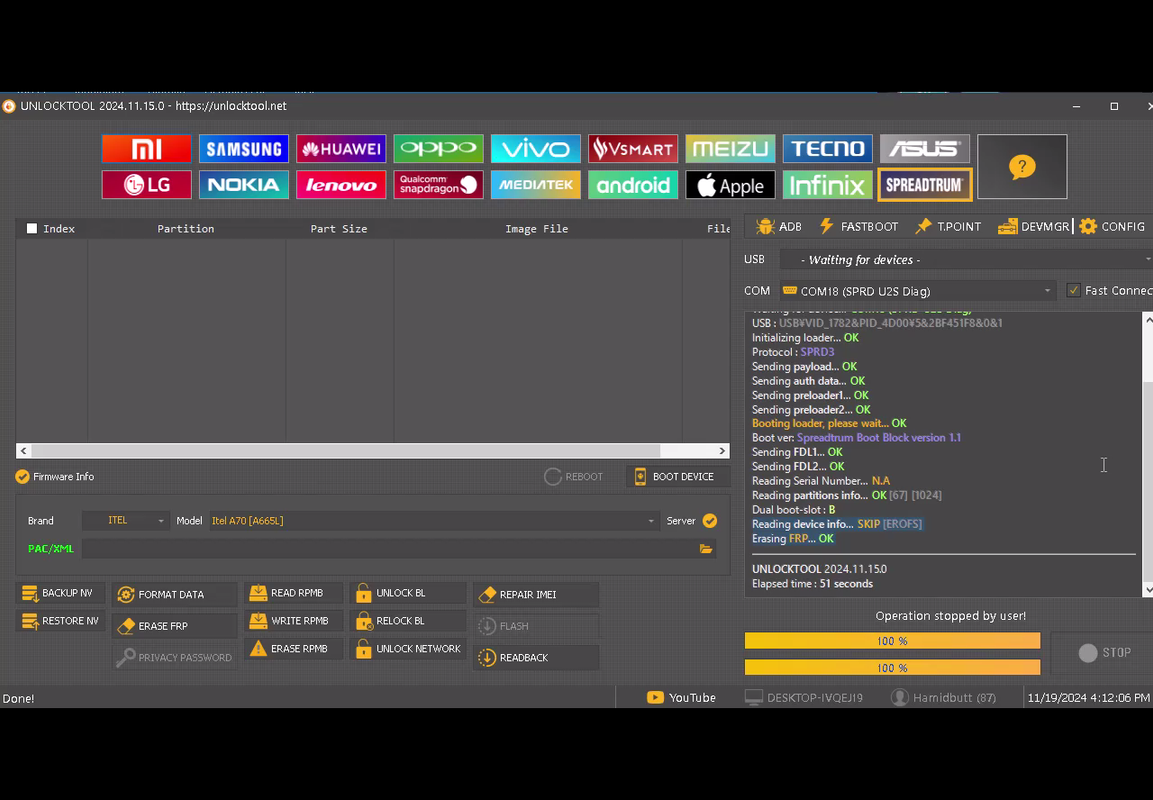Click the Partition column header
Viewport: 1153px width, 800px height.
185,229
